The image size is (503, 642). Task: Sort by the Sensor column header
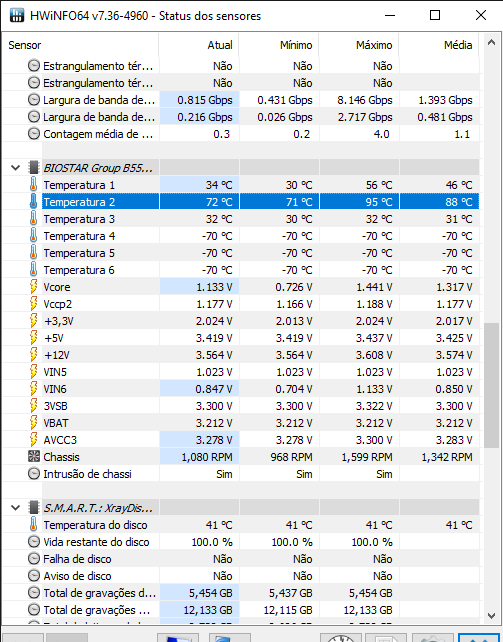click(80, 45)
